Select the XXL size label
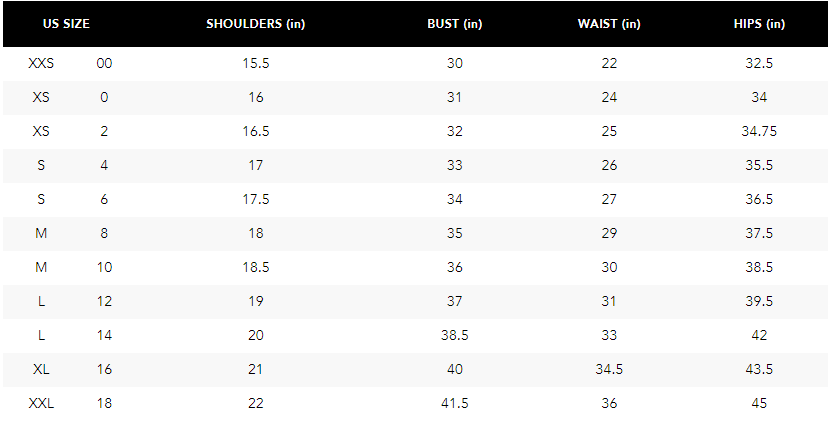 click(41, 403)
